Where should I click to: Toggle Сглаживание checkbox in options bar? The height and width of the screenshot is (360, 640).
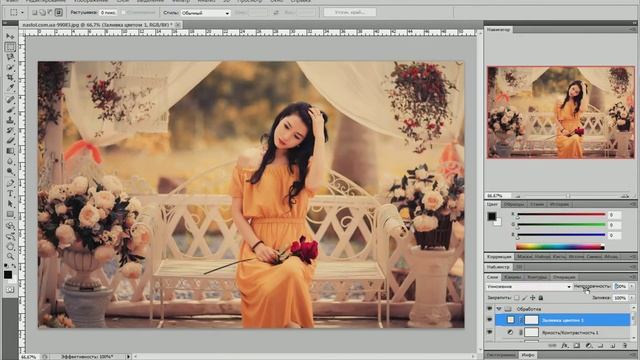click(124, 13)
